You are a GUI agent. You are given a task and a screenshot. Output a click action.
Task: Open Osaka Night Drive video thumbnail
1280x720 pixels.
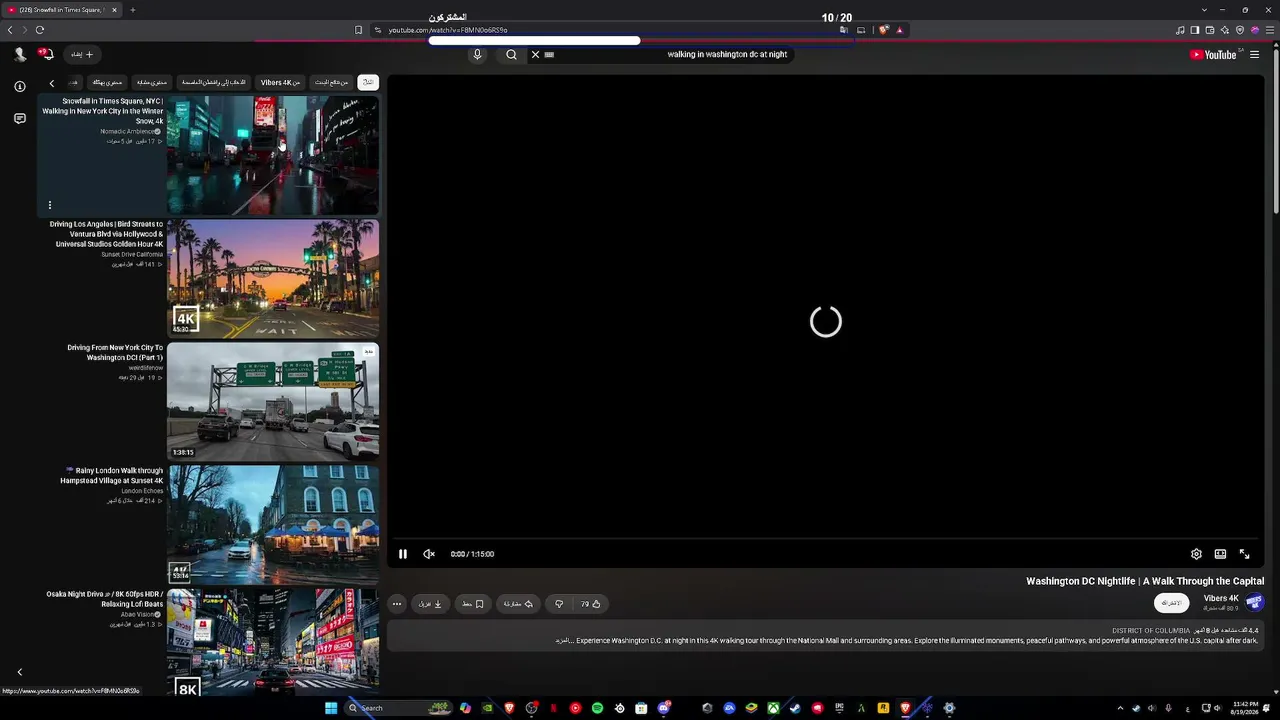pyautogui.click(x=273, y=643)
